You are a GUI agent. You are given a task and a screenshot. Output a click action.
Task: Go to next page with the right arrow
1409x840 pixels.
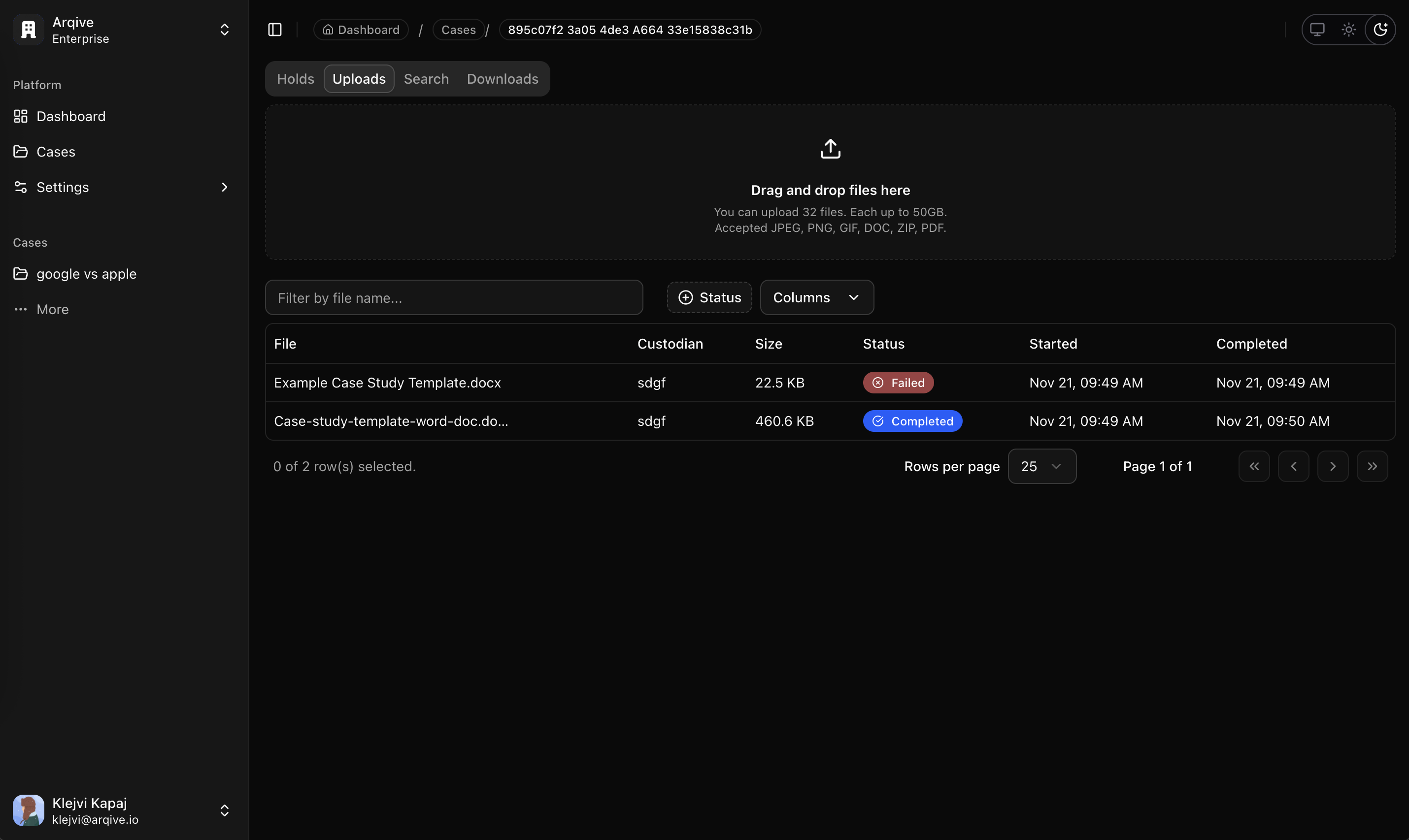[x=1333, y=466]
